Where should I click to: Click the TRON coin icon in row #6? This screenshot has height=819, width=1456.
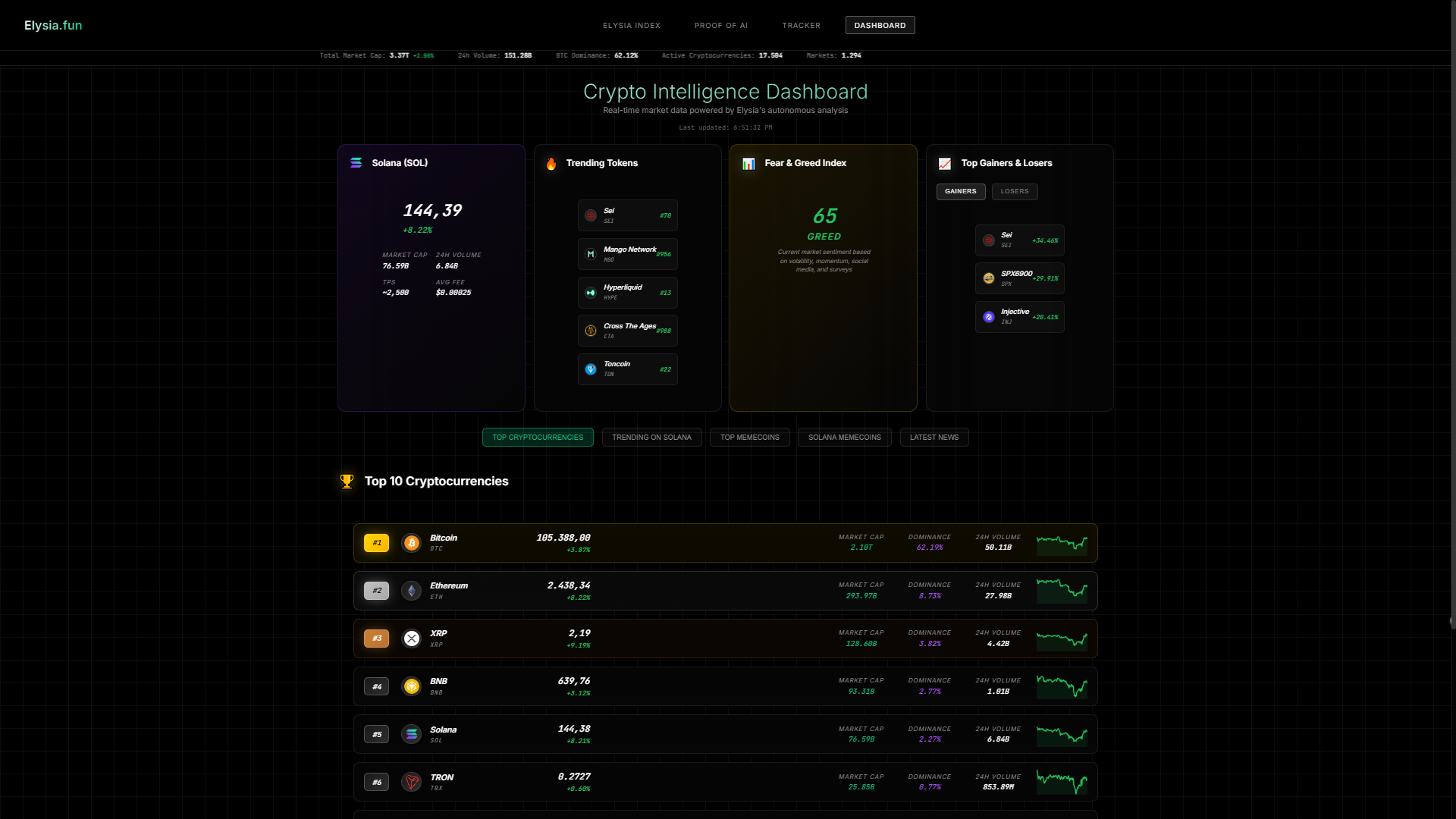click(411, 782)
